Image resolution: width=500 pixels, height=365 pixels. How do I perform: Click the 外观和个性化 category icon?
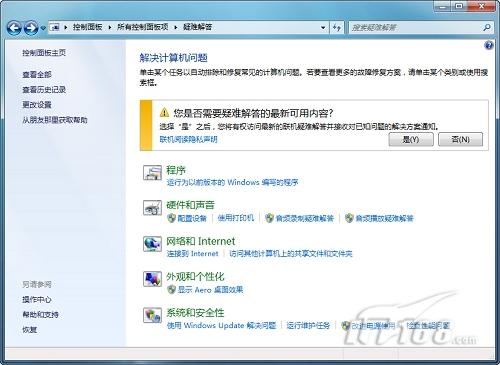pos(152,279)
